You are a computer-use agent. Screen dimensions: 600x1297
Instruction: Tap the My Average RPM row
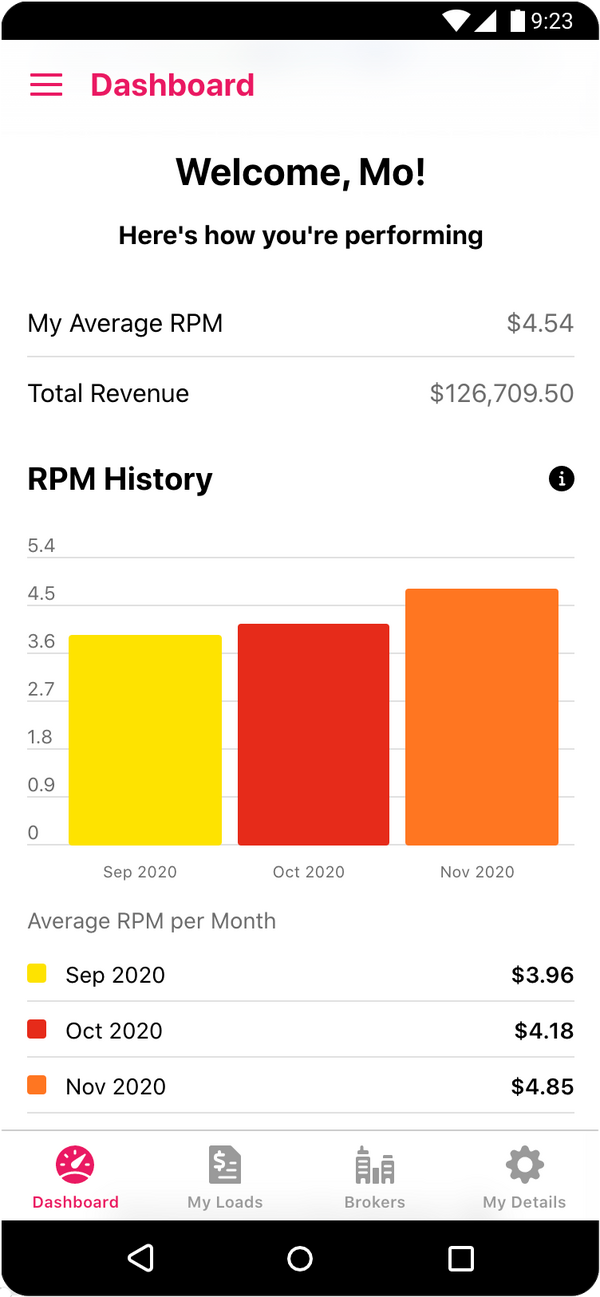pyautogui.click(x=300, y=323)
